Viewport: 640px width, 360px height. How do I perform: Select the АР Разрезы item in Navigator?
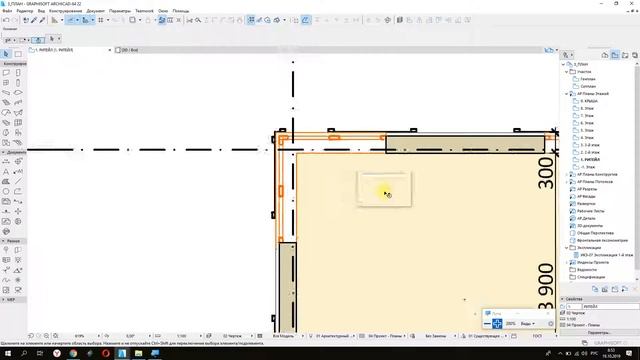coord(587,189)
